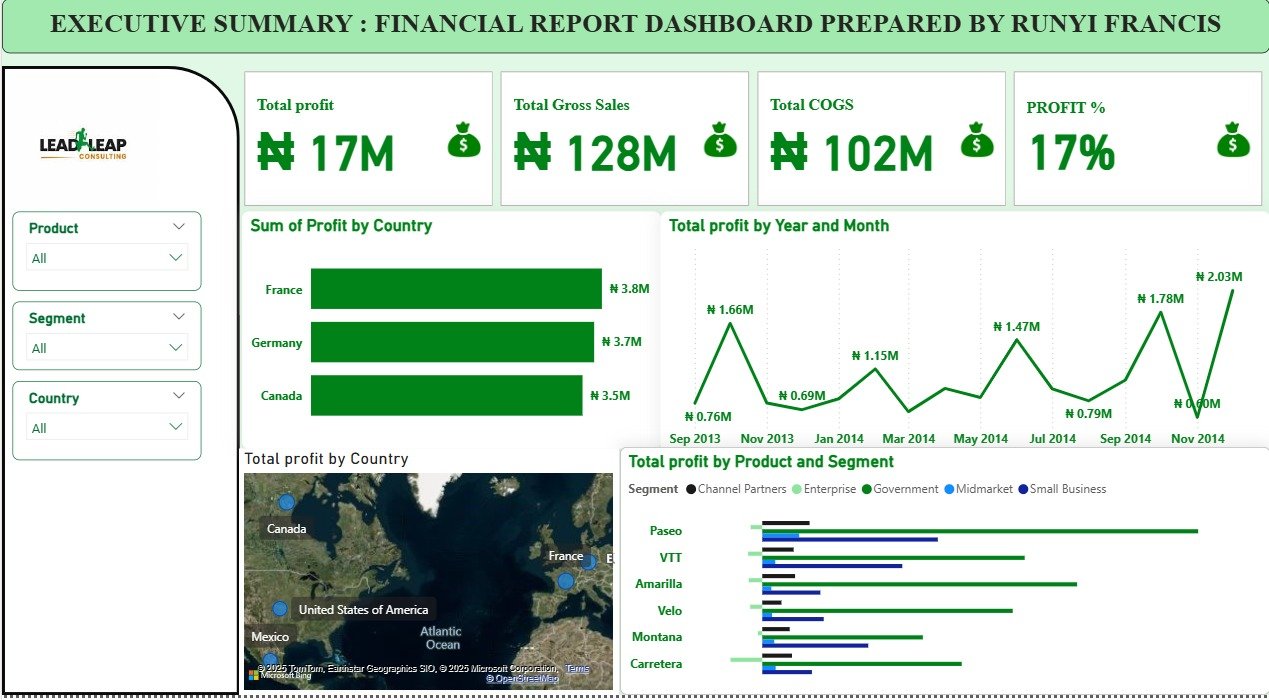This screenshot has width=1269, height=700.
Task: Click the United States of America map bubble
Action: click(280, 609)
